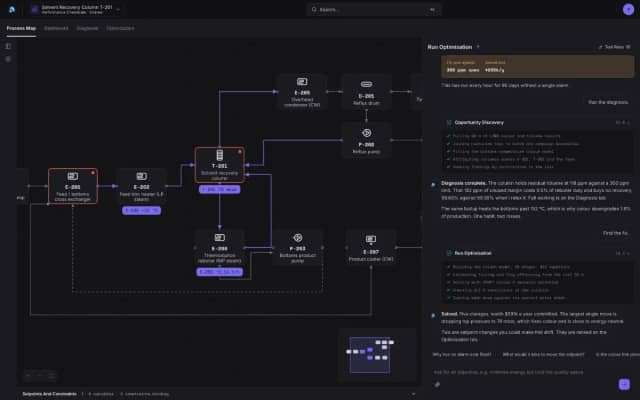Click the "Run the diagnosis" user message
Image resolution: width=640 pixels, height=400 pixels.
tap(608, 102)
